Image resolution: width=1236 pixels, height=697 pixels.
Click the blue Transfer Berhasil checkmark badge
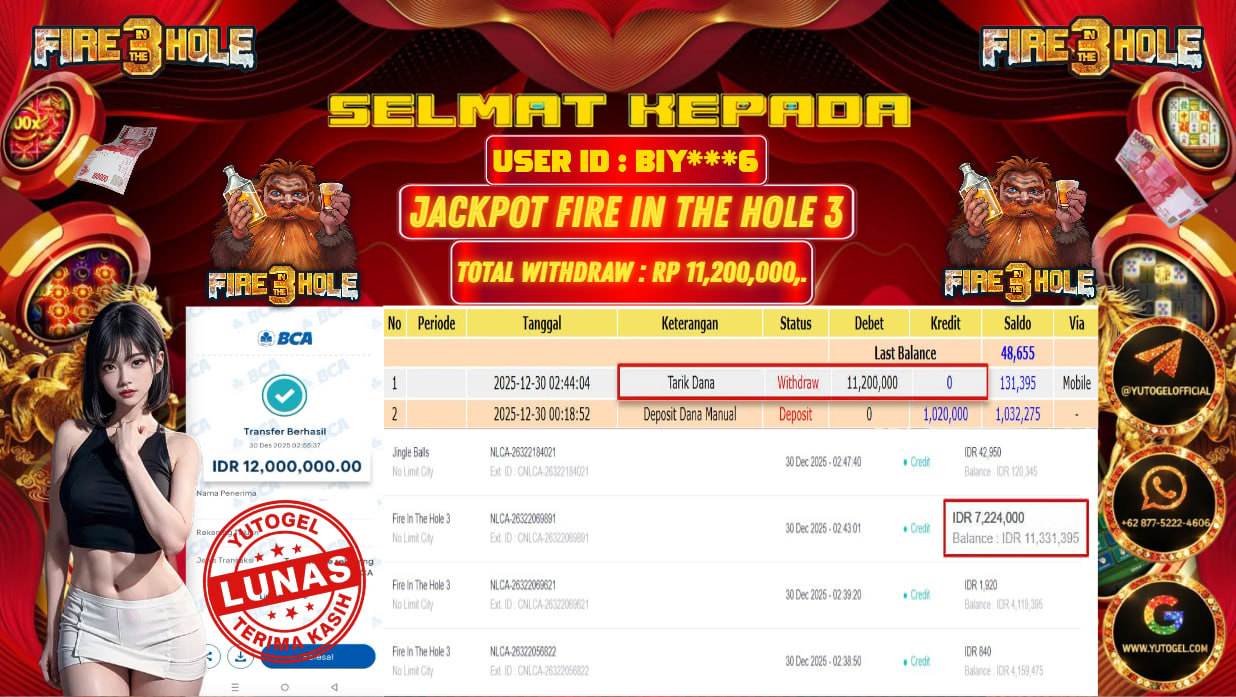(284, 396)
